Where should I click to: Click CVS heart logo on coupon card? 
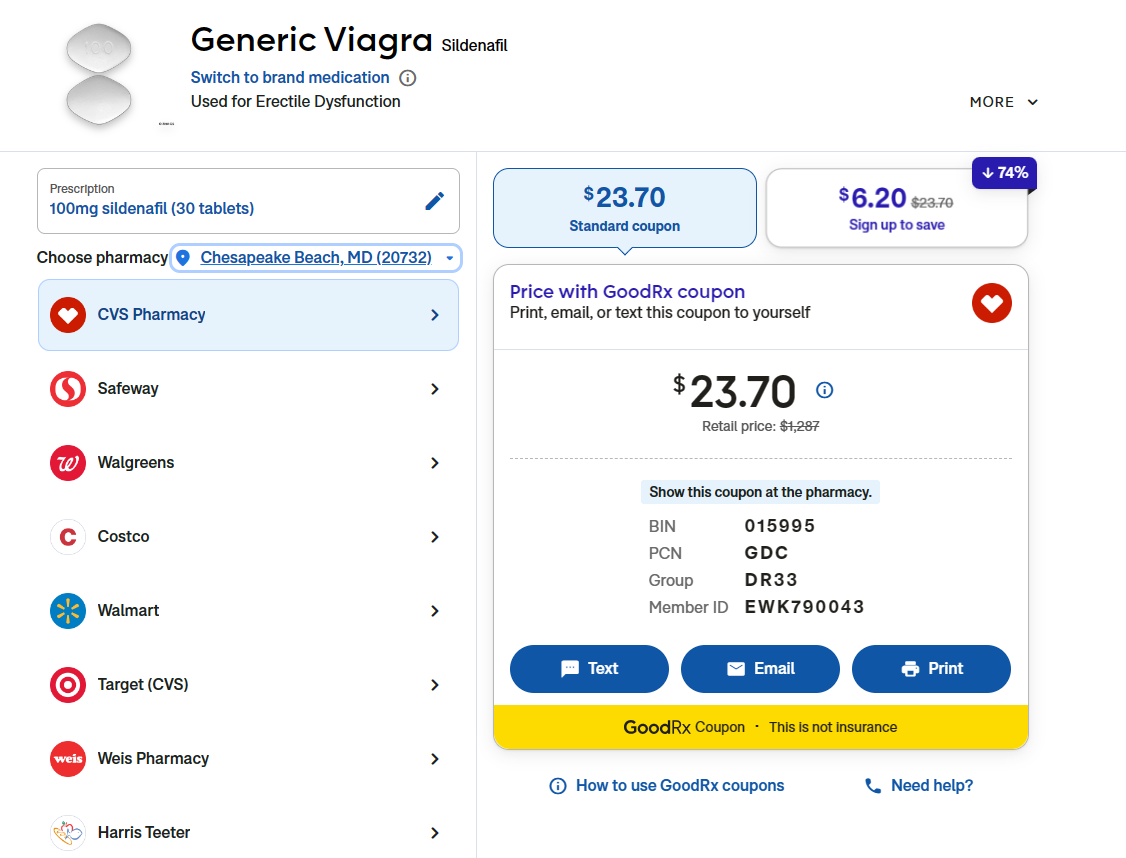(992, 303)
